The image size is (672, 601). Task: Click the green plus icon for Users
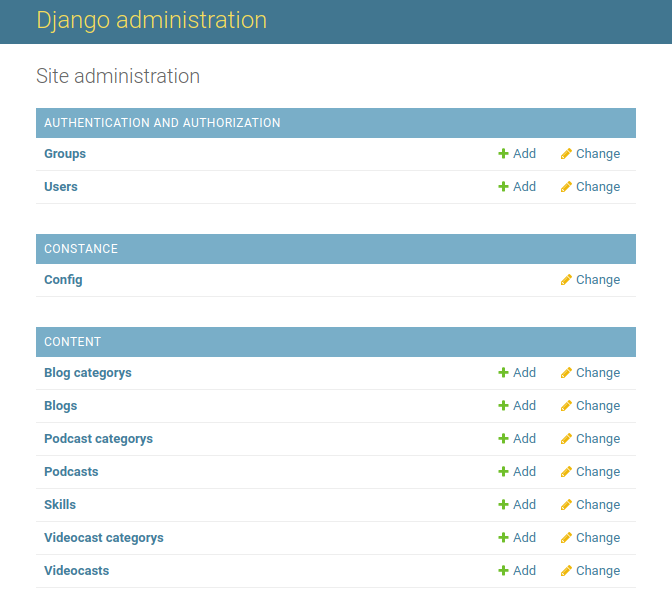point(503,186)
